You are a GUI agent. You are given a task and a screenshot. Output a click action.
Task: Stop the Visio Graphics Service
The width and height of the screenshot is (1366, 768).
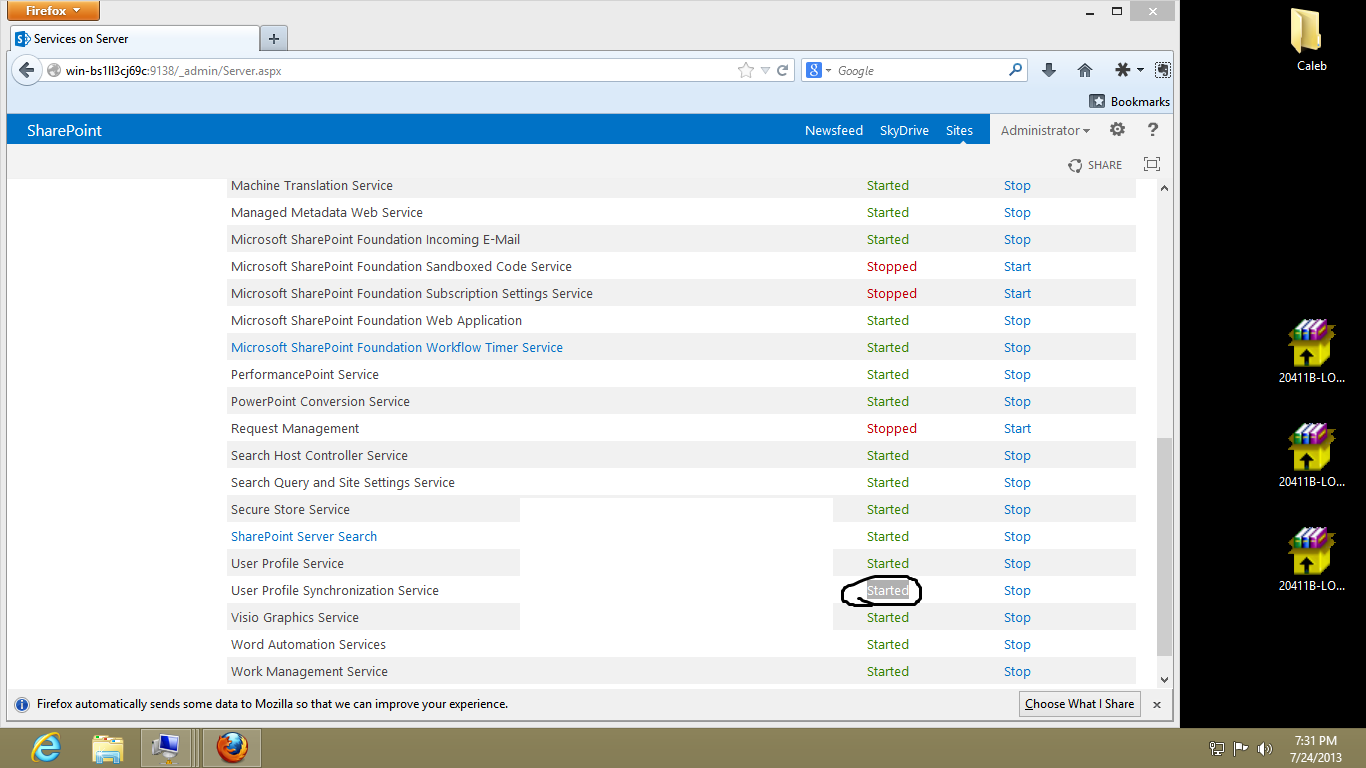click(x=1017, y=618)
